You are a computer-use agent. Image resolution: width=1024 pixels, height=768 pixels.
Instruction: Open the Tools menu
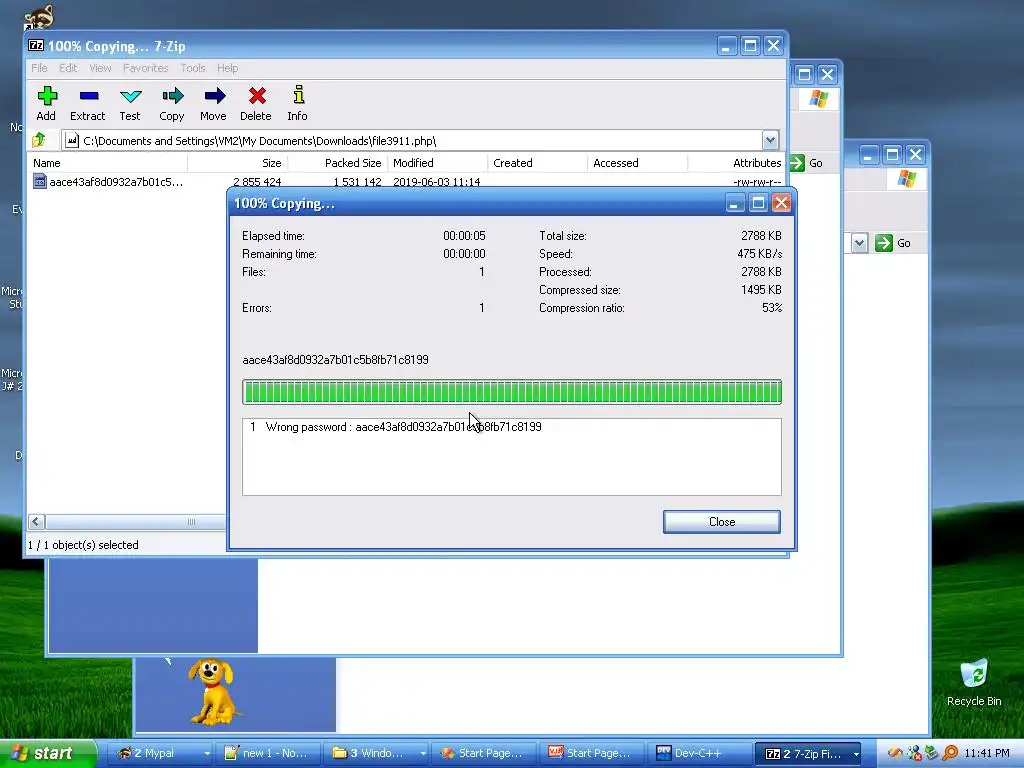[193, 68]
